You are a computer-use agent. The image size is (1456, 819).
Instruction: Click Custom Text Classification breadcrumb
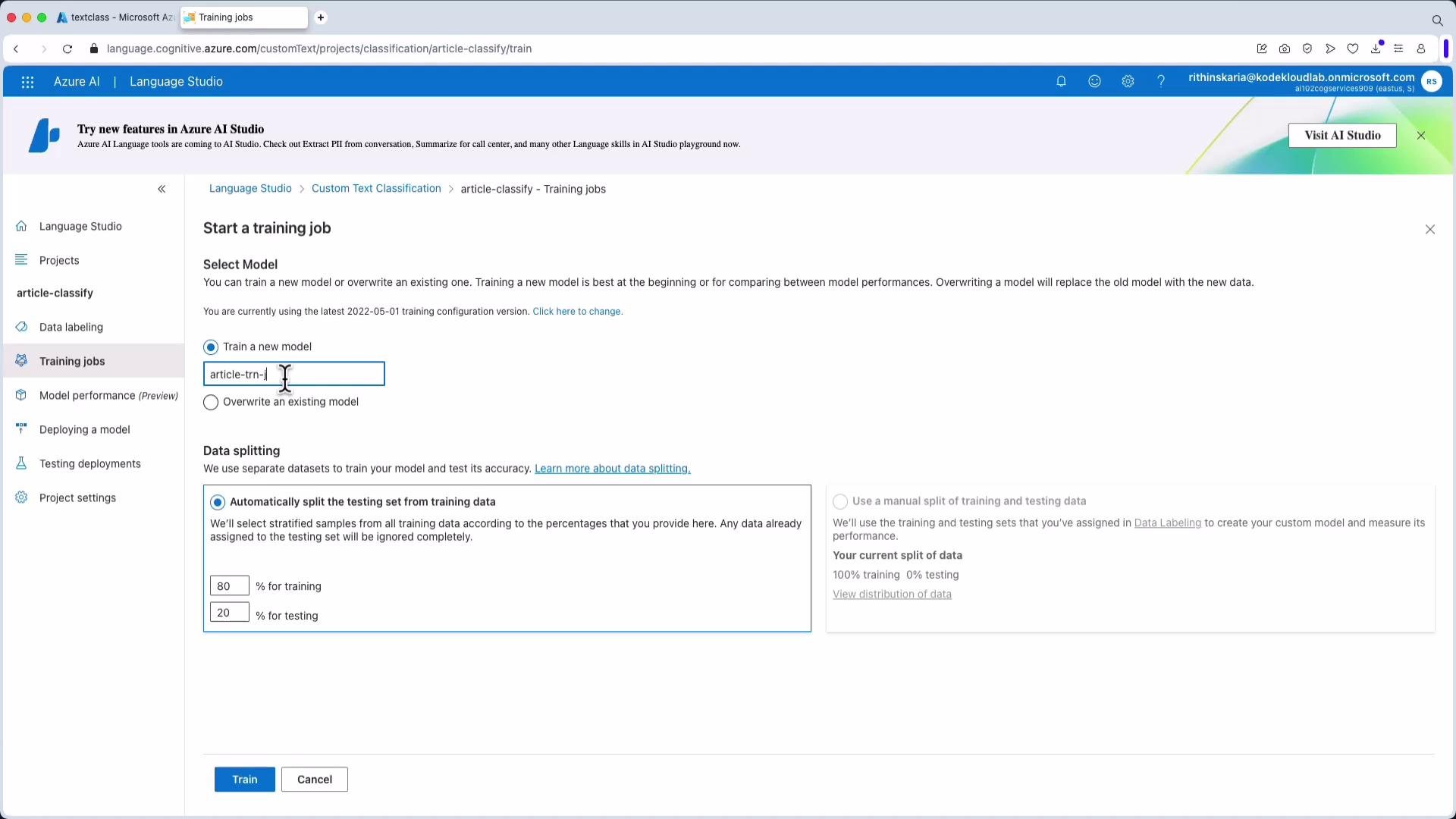[x=376, y=189]
